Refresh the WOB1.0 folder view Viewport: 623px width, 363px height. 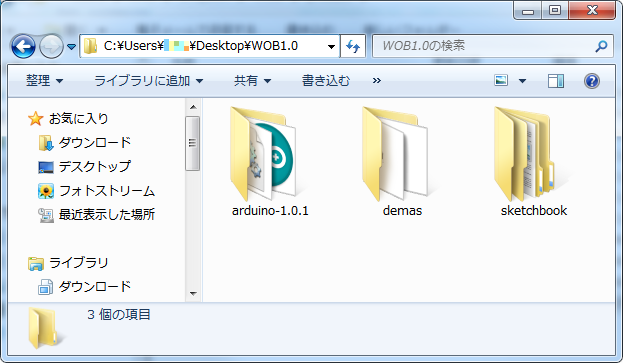tap(353, 46)
